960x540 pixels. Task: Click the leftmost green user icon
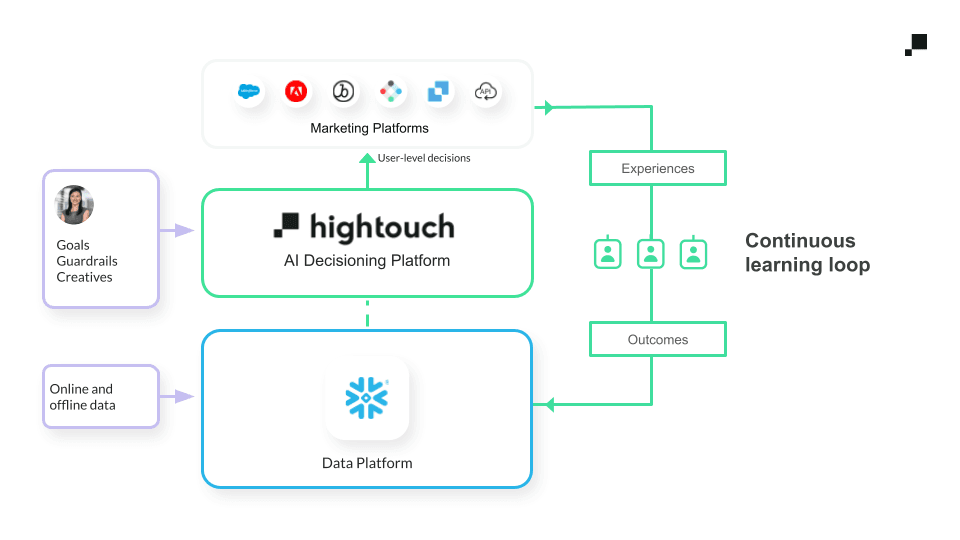(608, 253)
